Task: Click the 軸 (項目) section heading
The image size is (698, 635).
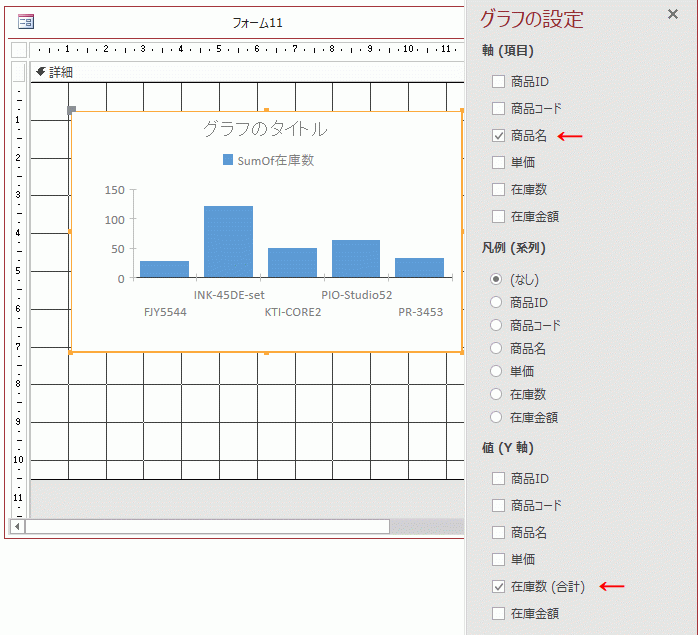Action: [508, 50]
